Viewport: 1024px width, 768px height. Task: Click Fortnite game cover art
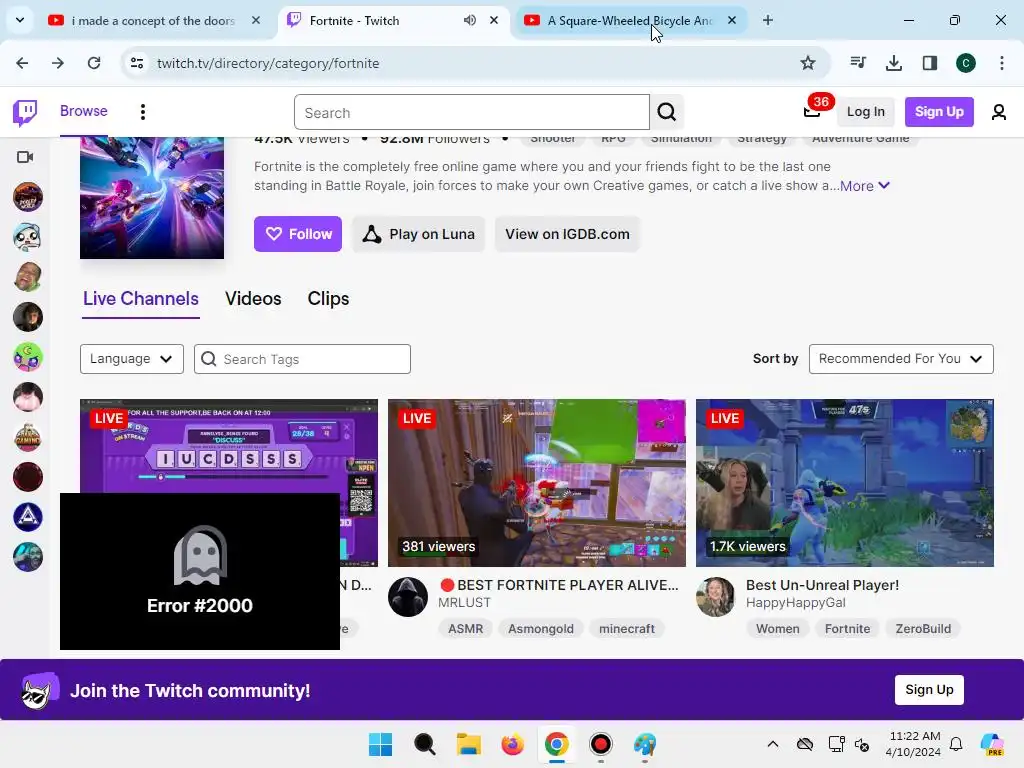point(152,198)
